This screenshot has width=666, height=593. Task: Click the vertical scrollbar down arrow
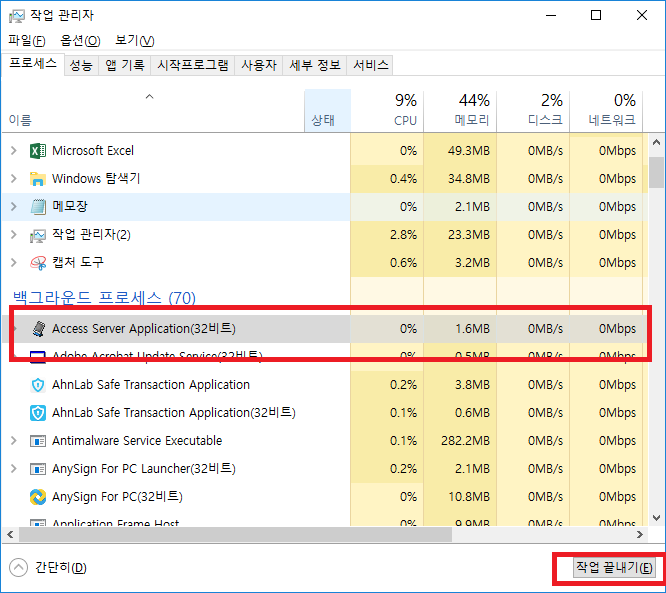pyautogui.click(x=657, y=518)
